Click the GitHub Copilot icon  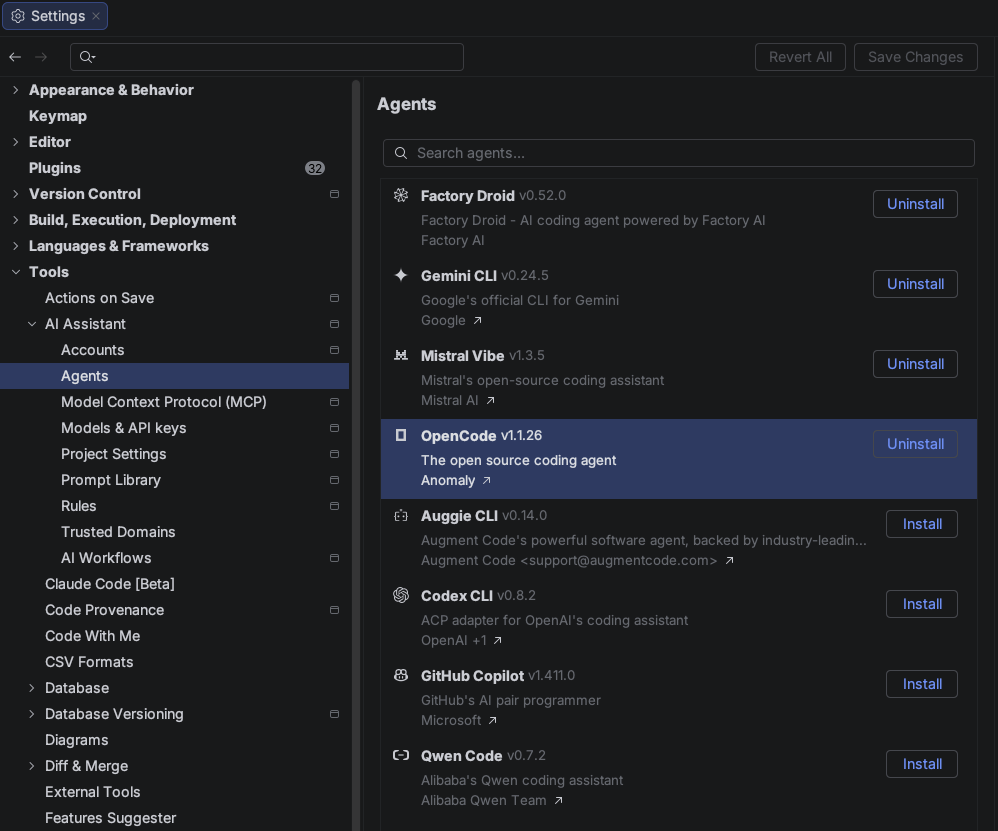click(x=401, y=676)
